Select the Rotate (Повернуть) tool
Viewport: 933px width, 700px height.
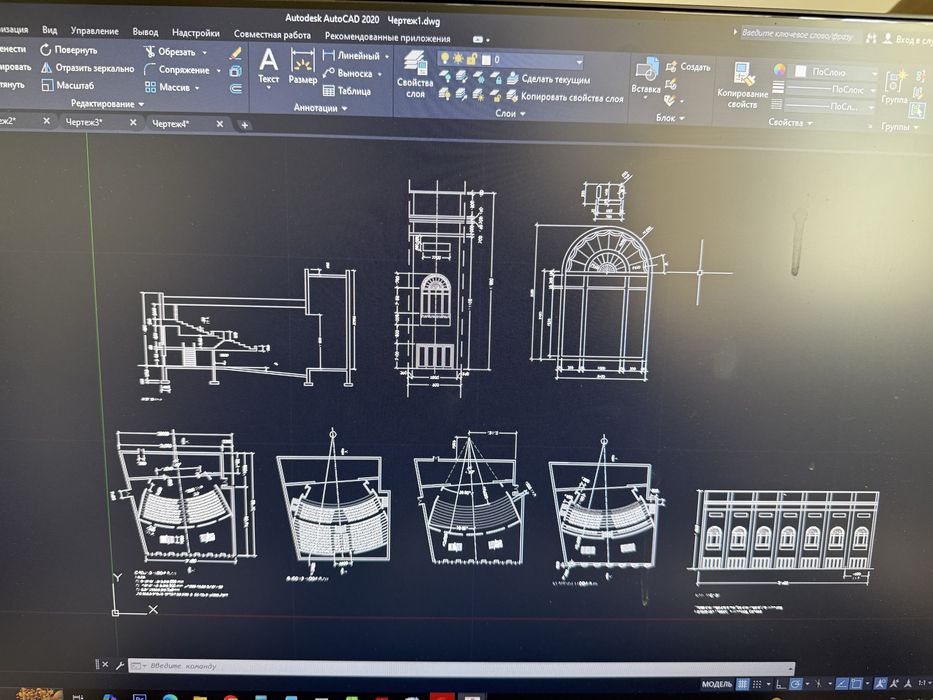pos(68,50)
